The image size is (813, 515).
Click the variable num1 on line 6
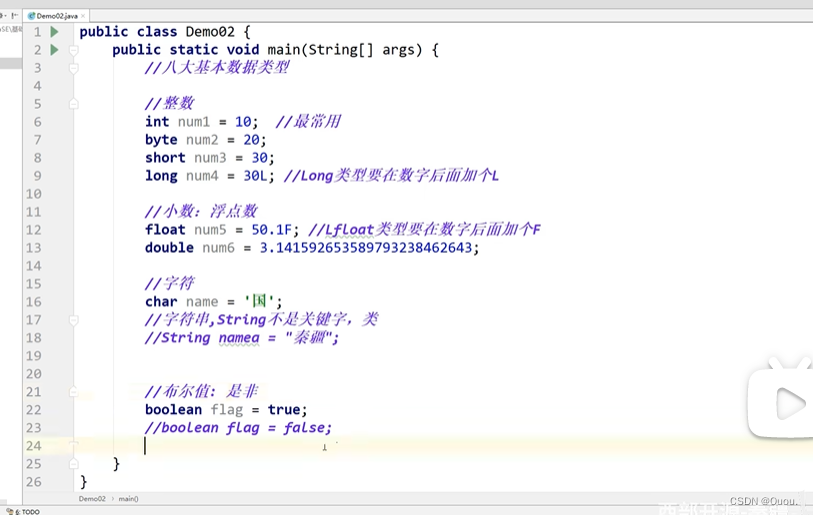tap(193, 122)
